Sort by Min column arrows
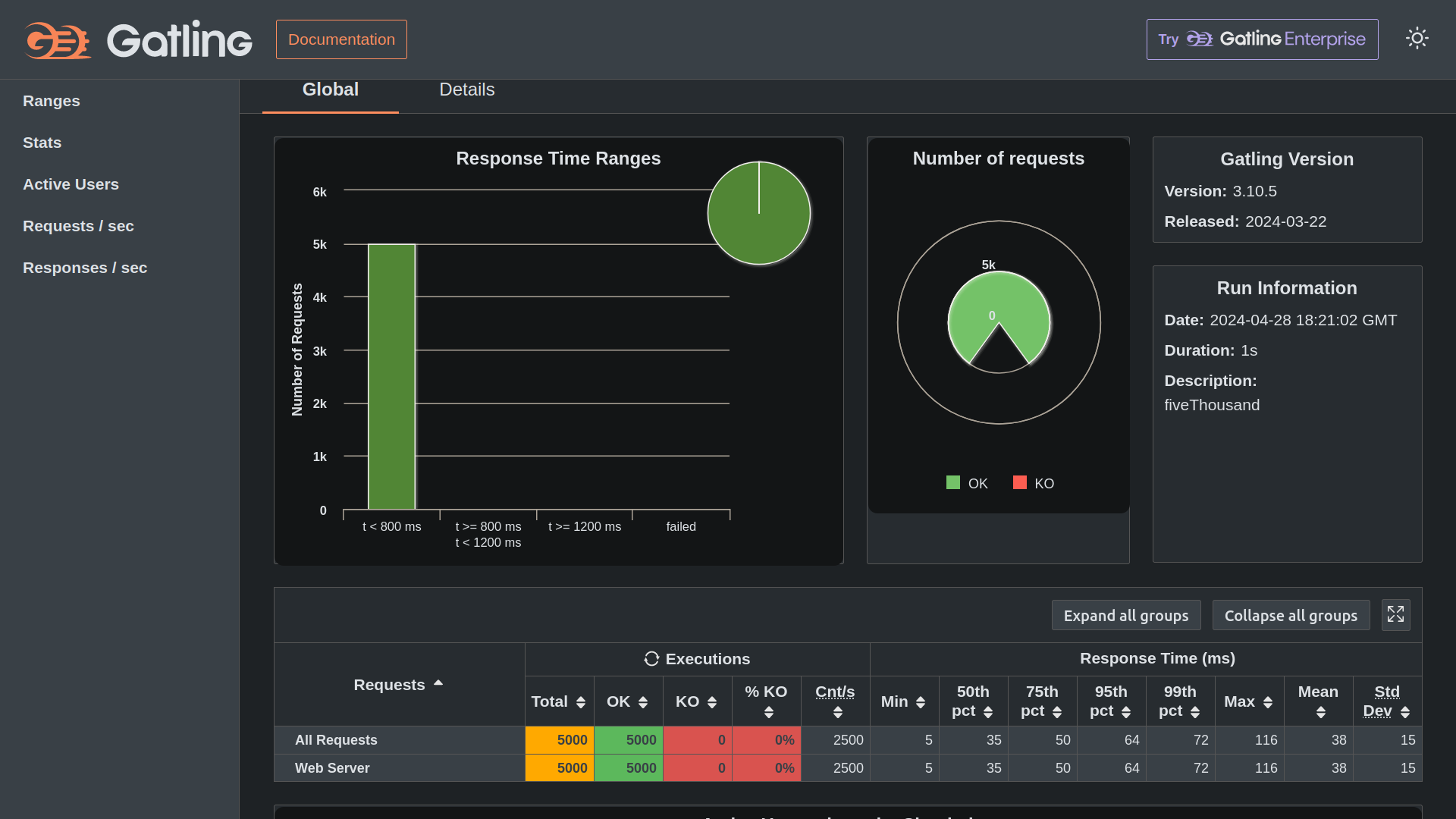This screenshot has height=819, width=1456. [x=921, y=702]
